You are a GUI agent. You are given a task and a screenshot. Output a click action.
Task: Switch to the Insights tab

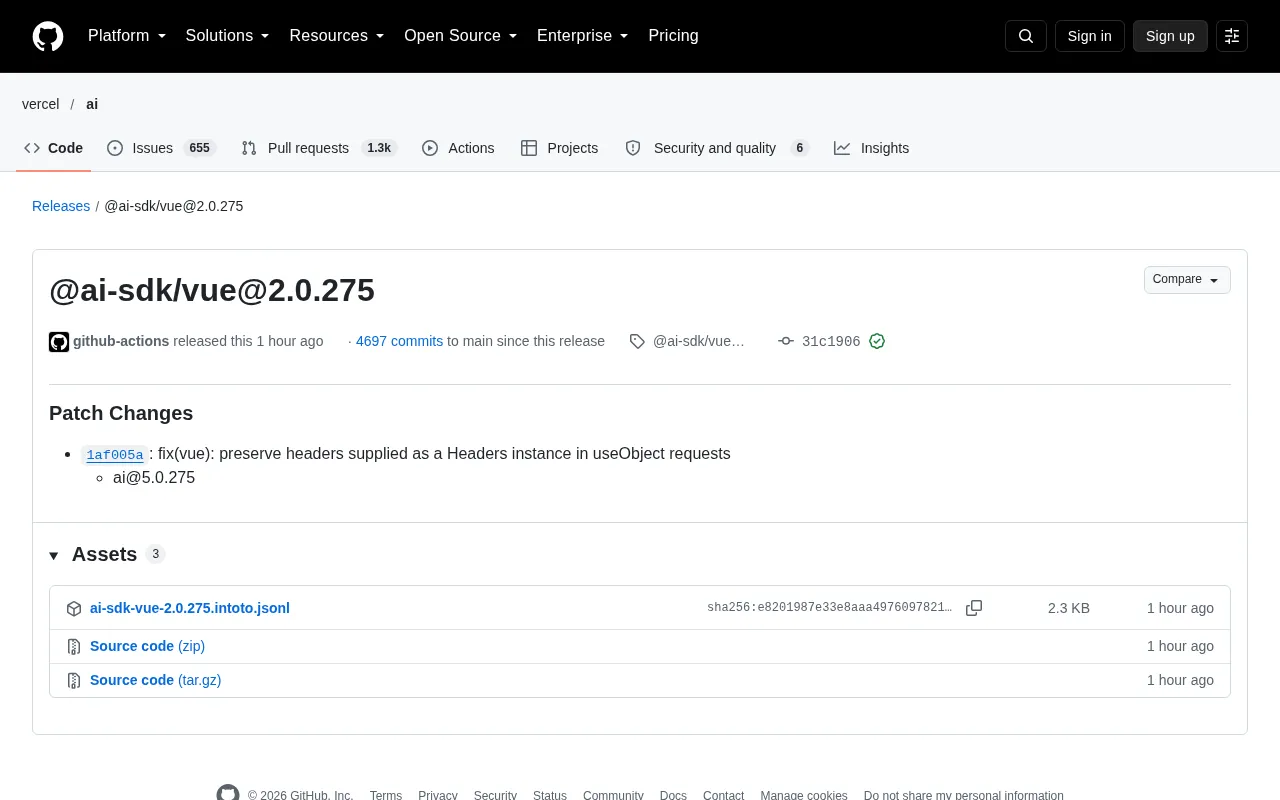[872, 148]
